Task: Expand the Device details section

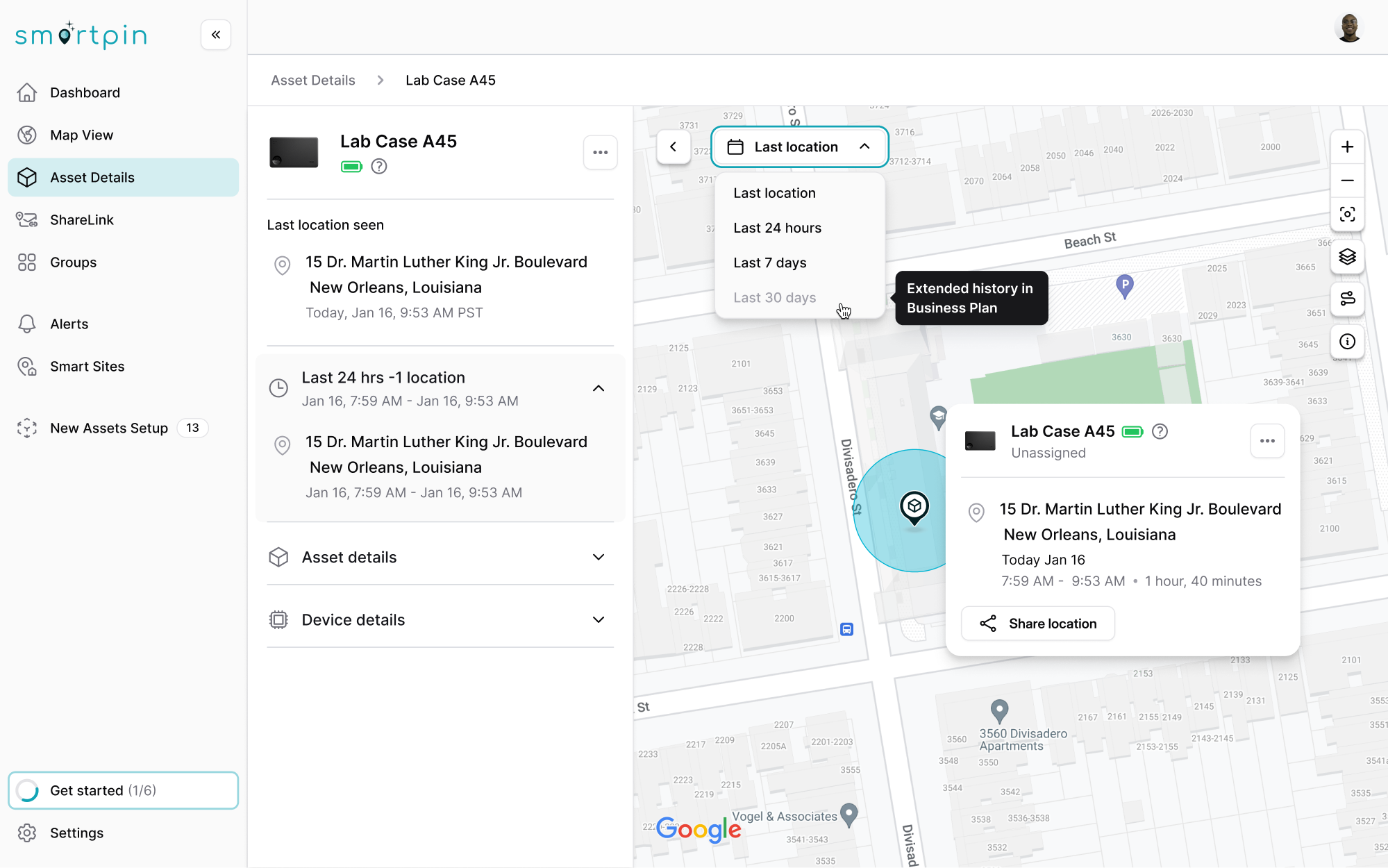Action: coord(599,620)
